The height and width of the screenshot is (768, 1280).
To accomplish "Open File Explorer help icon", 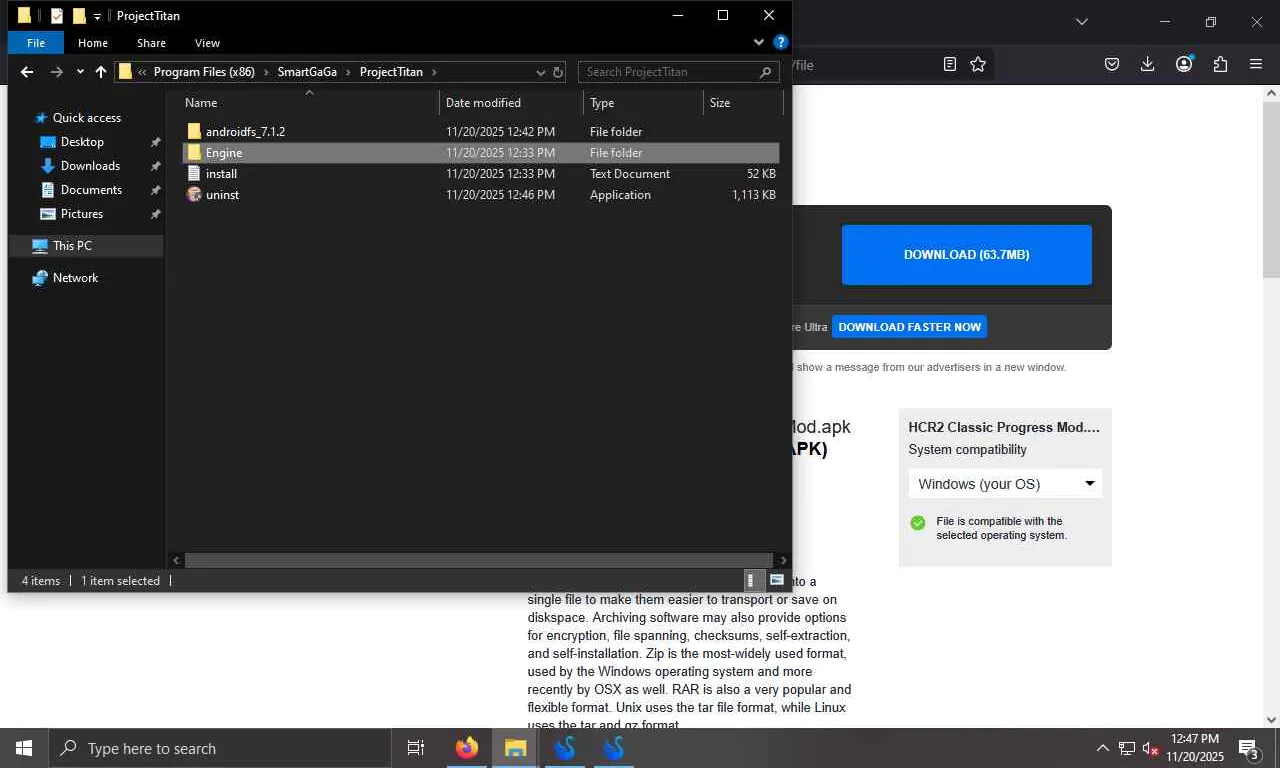I will (x=781, y=43).
